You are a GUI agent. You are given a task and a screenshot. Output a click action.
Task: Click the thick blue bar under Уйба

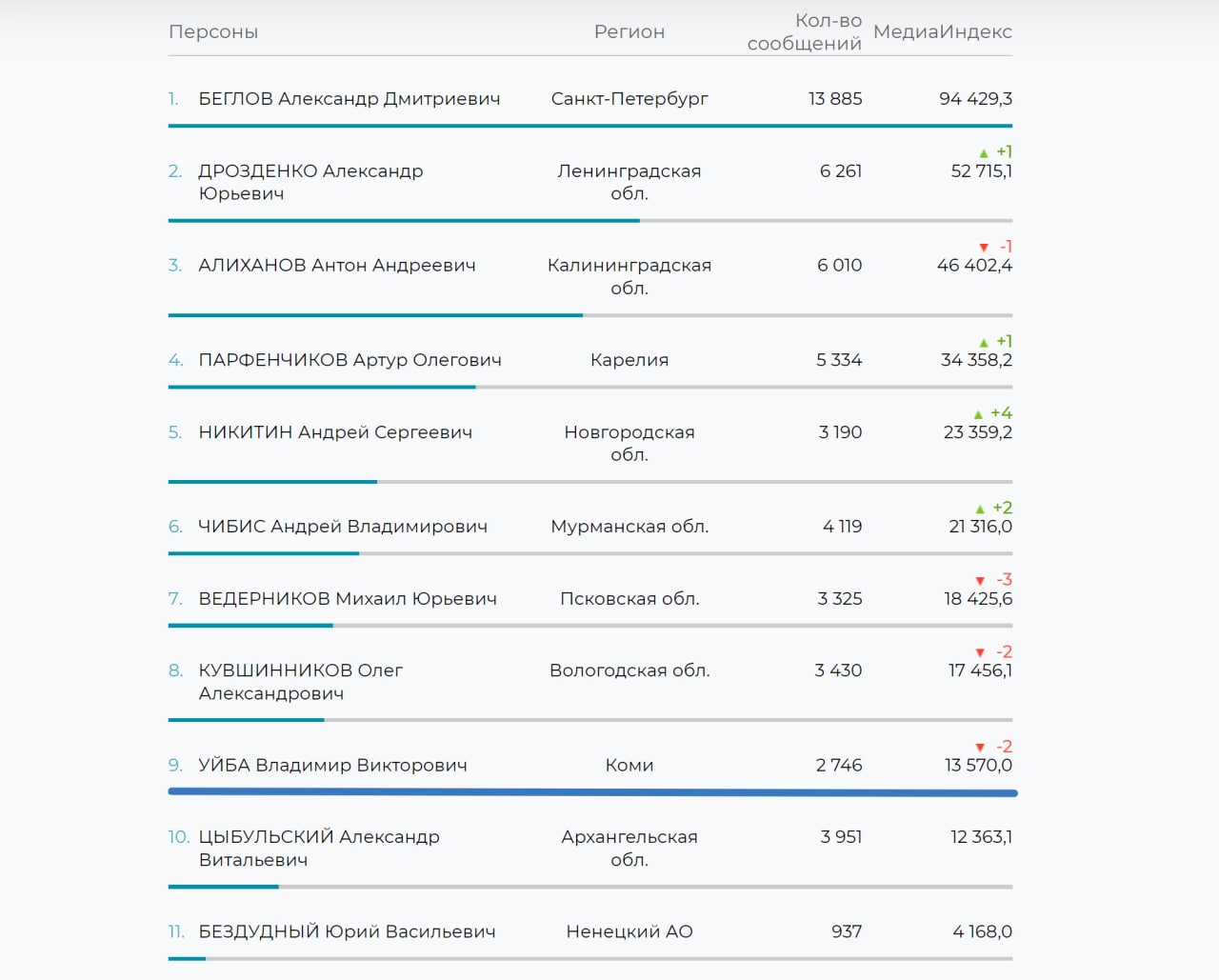(592, 792)
